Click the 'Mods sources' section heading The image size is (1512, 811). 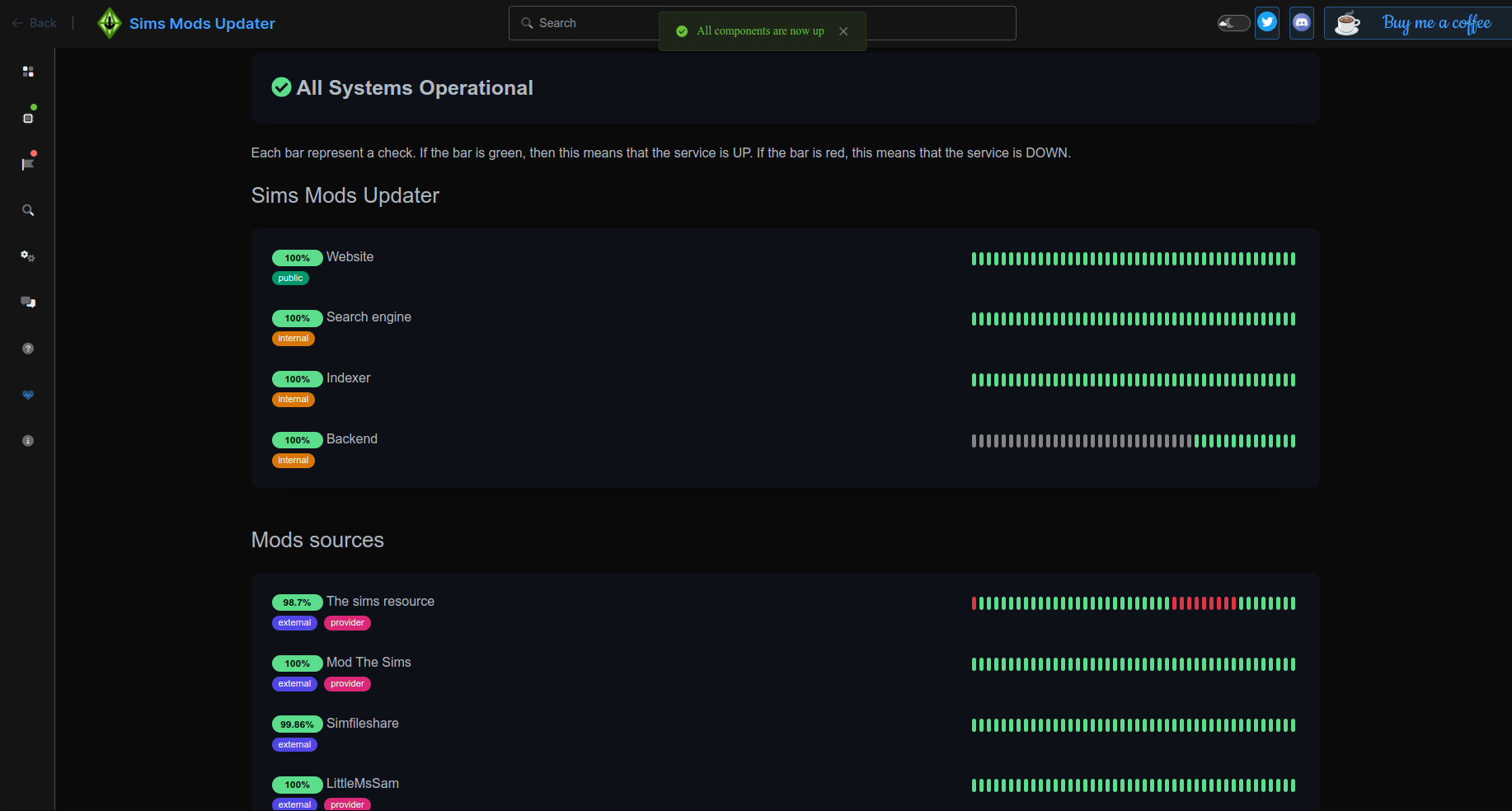pyautogui.click(x=317, y=540)
